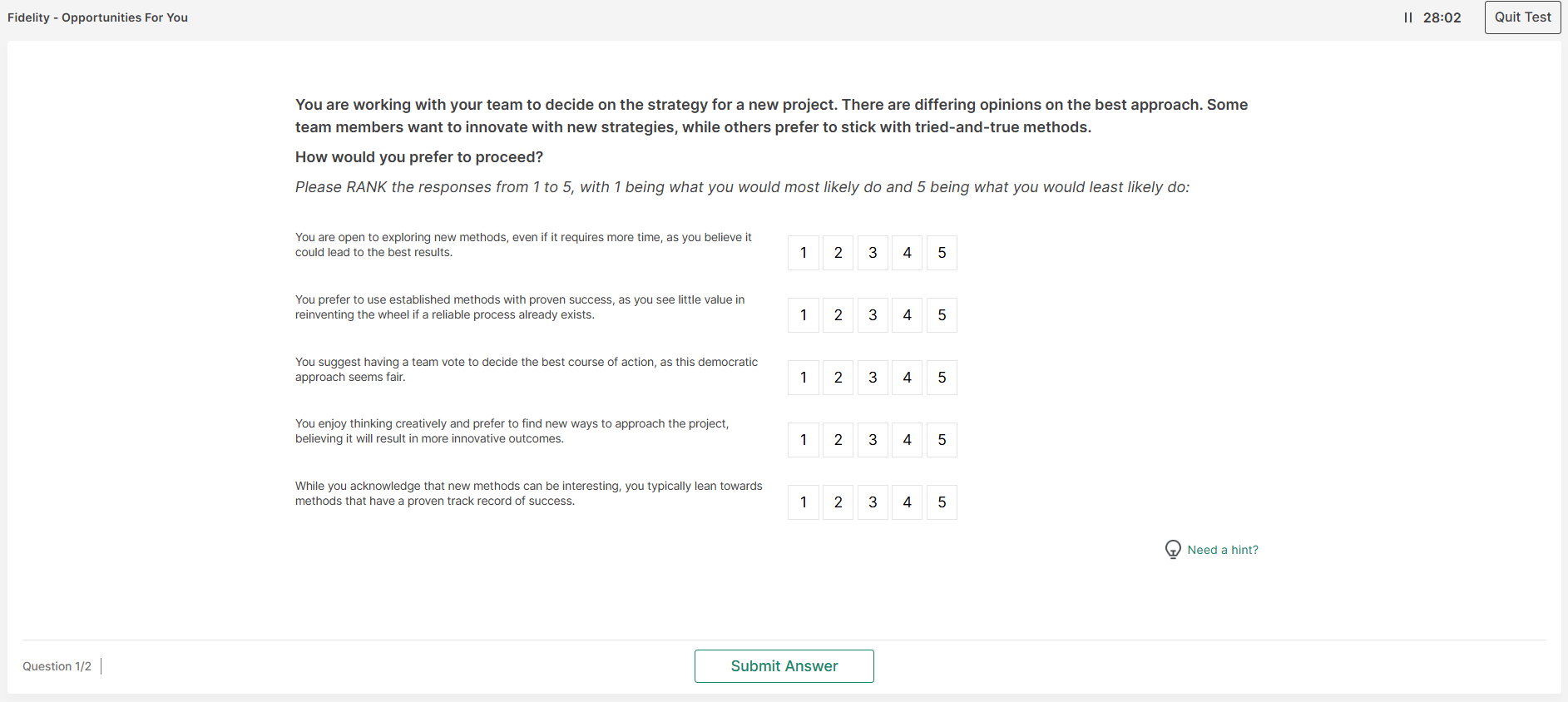Rank 'thinking creatively' response as 2
1568x702 pixels.
[838, 440]
